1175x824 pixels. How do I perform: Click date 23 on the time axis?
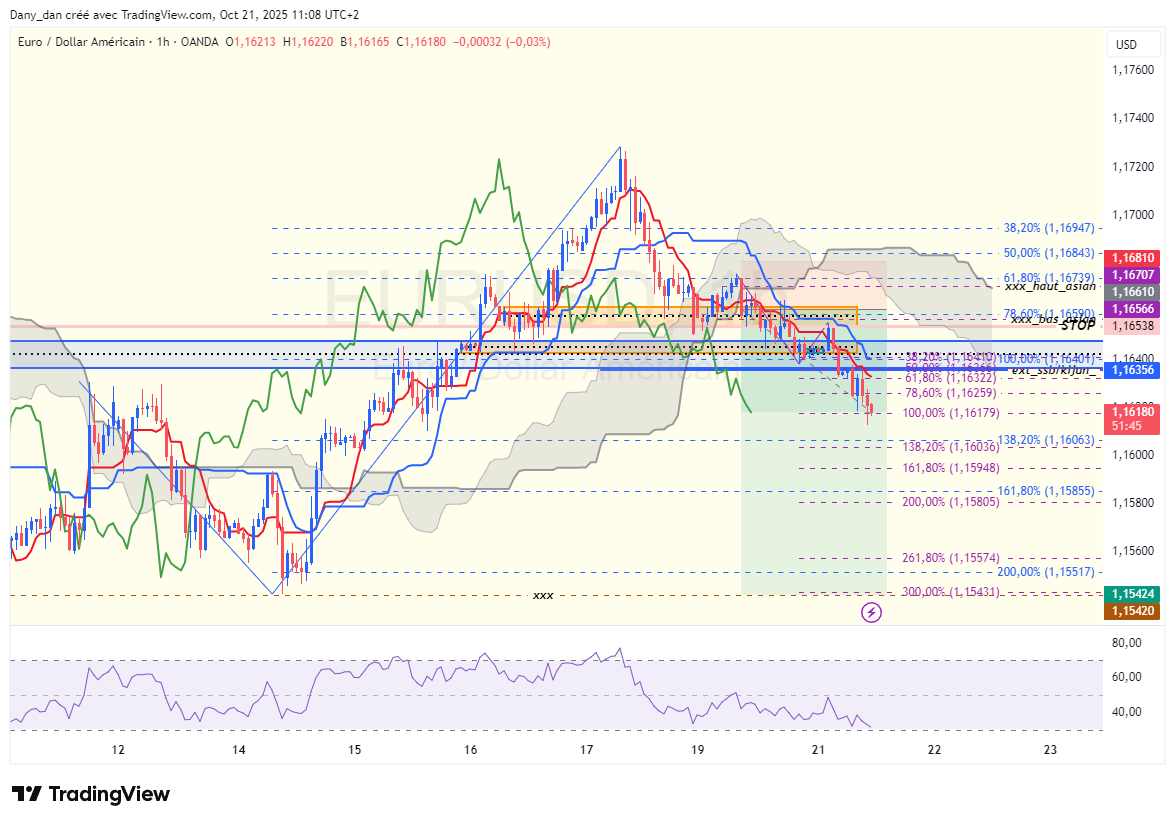pos(1051,750)
